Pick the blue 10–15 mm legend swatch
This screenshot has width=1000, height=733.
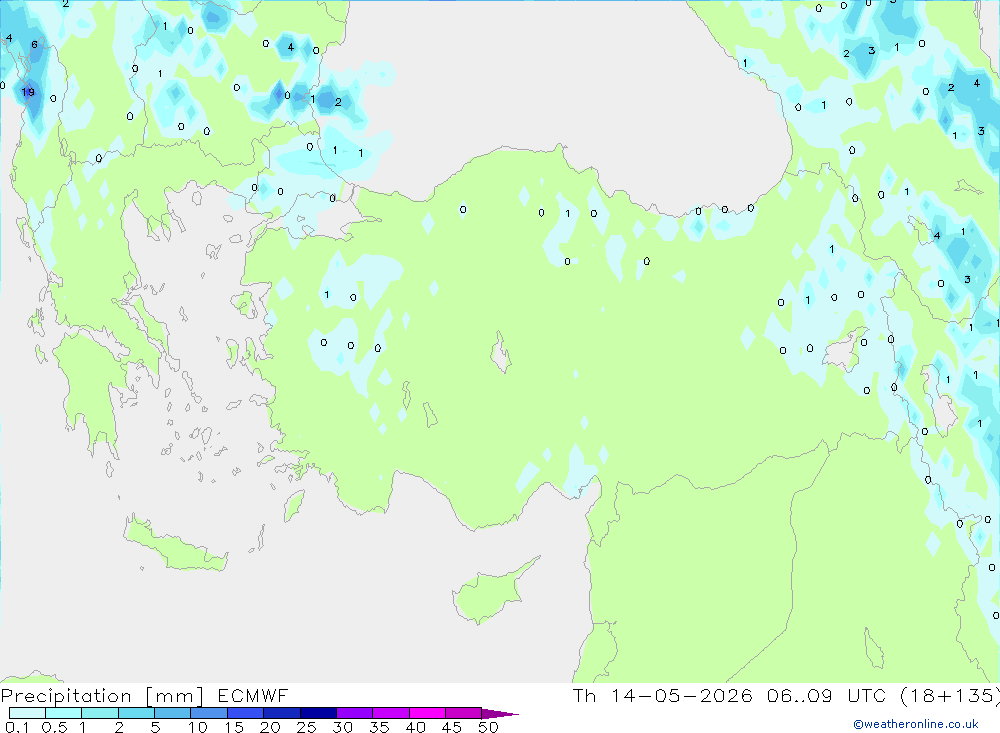click(209, 713)
